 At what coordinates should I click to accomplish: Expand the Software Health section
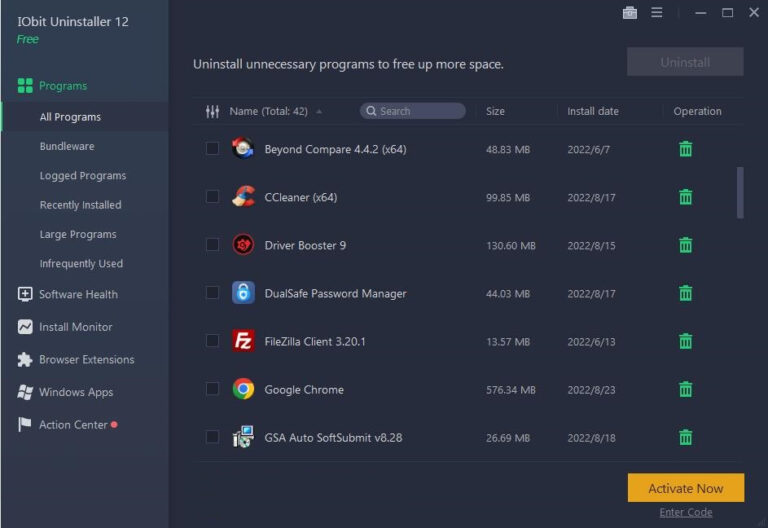78,294
